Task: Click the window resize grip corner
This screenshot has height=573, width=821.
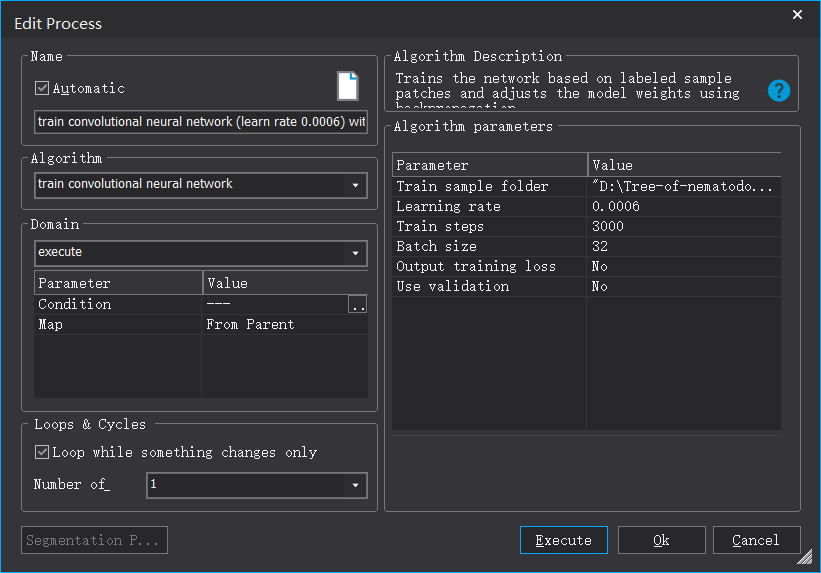Action: pos(805,560)
